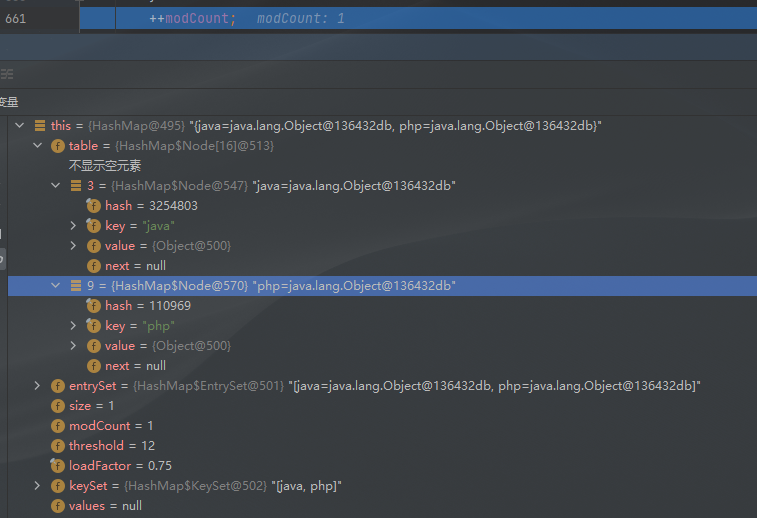This screenshot has width=757, height=518.
Task: Click inline hint 'modCount: 1' in editor
Action: pos(300,18)
